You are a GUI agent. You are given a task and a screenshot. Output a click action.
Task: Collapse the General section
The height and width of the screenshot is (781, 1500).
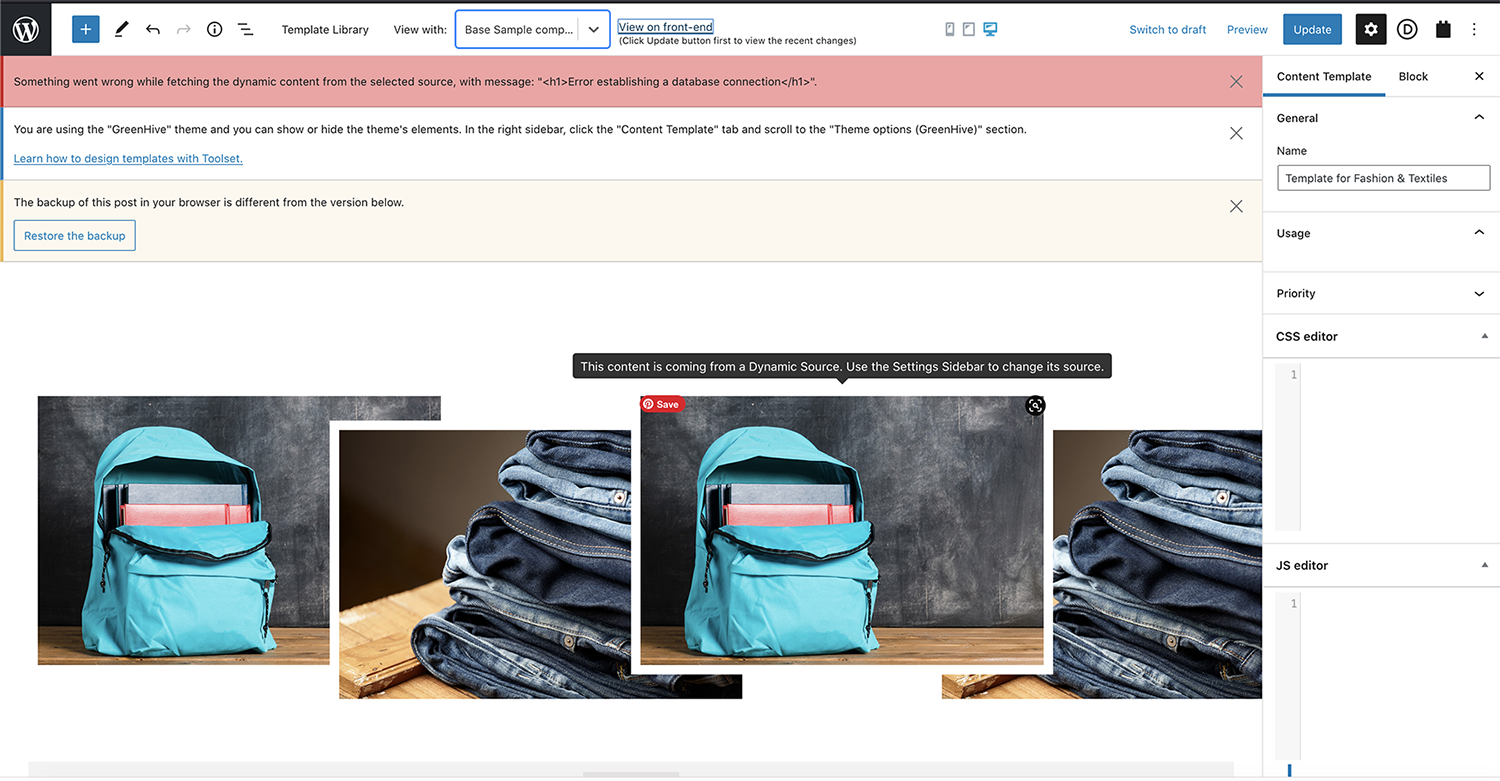coord(1479,118)
